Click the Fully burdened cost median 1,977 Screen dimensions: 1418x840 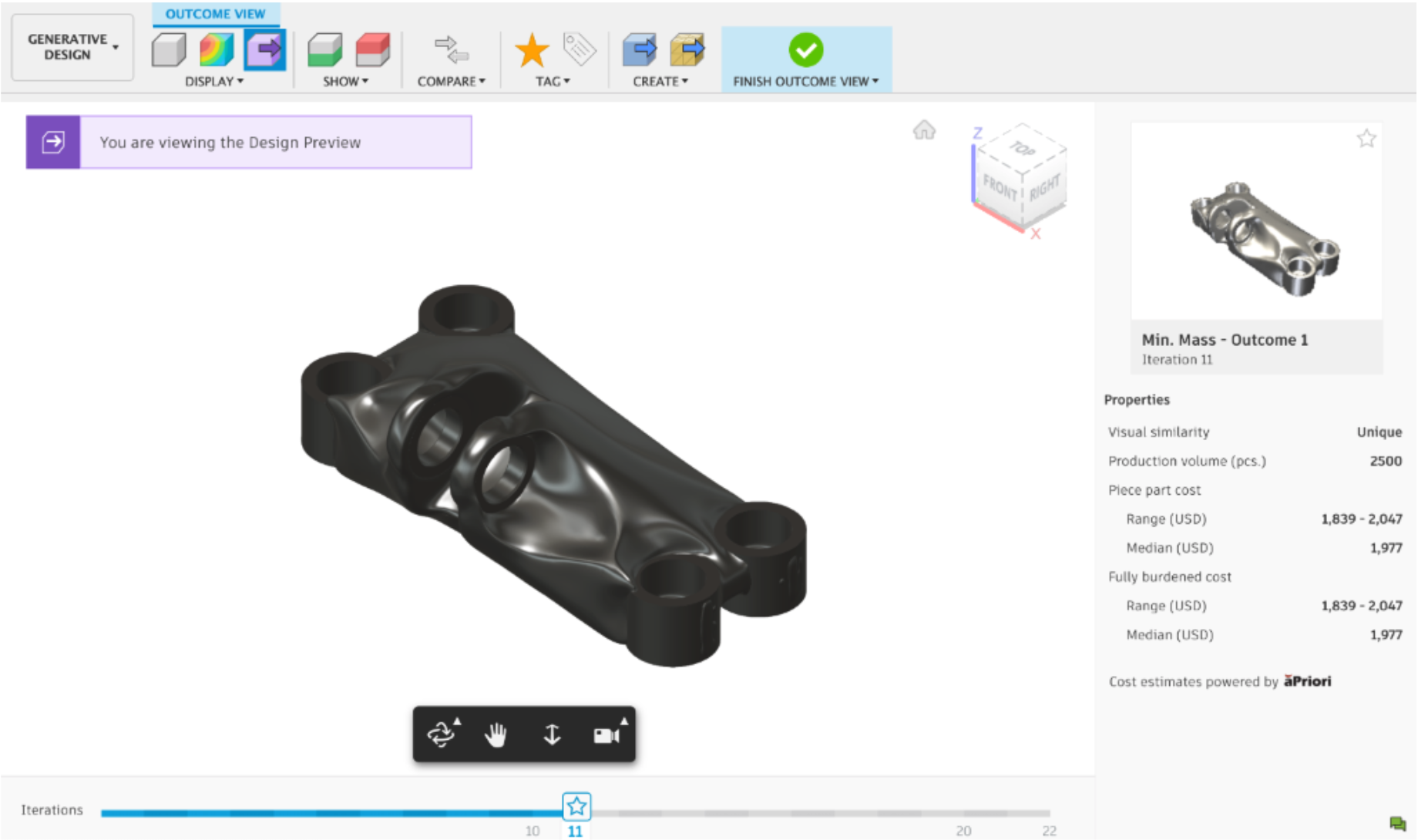click(x=1386, y=635)
